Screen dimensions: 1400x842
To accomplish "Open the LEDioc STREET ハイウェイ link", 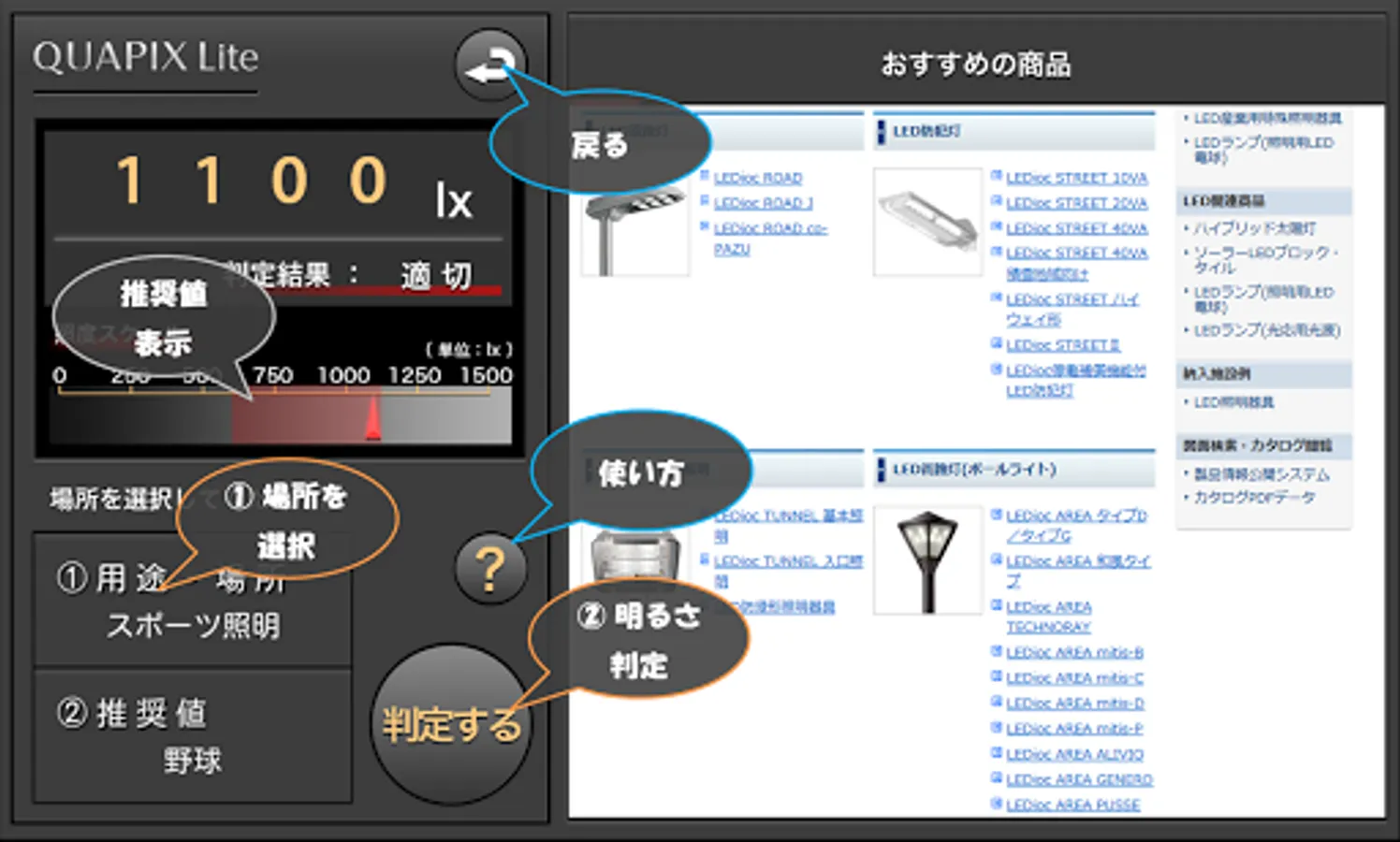I will click(1072, 310).
